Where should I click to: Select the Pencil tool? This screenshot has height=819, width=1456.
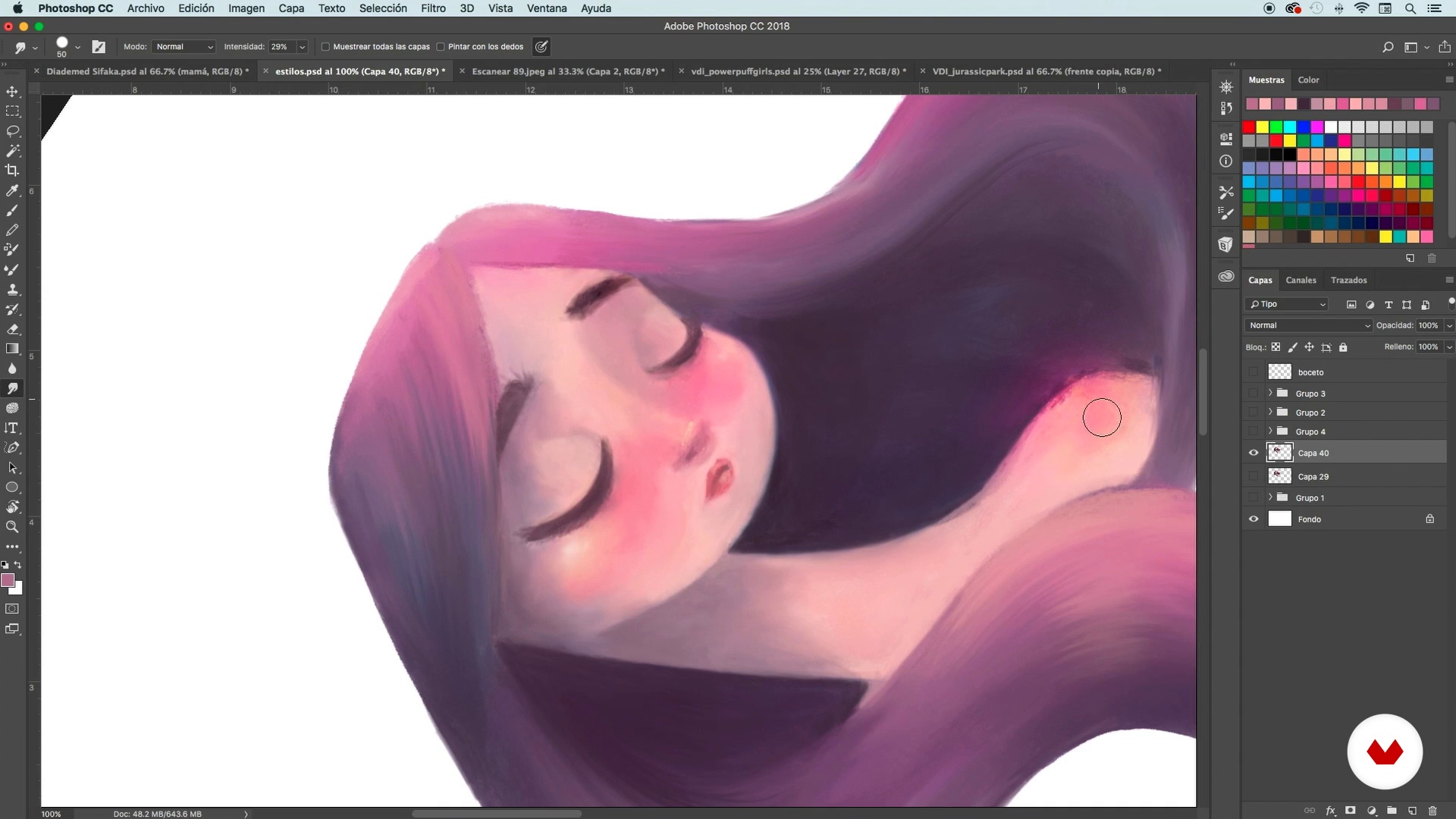coord(12,230)
